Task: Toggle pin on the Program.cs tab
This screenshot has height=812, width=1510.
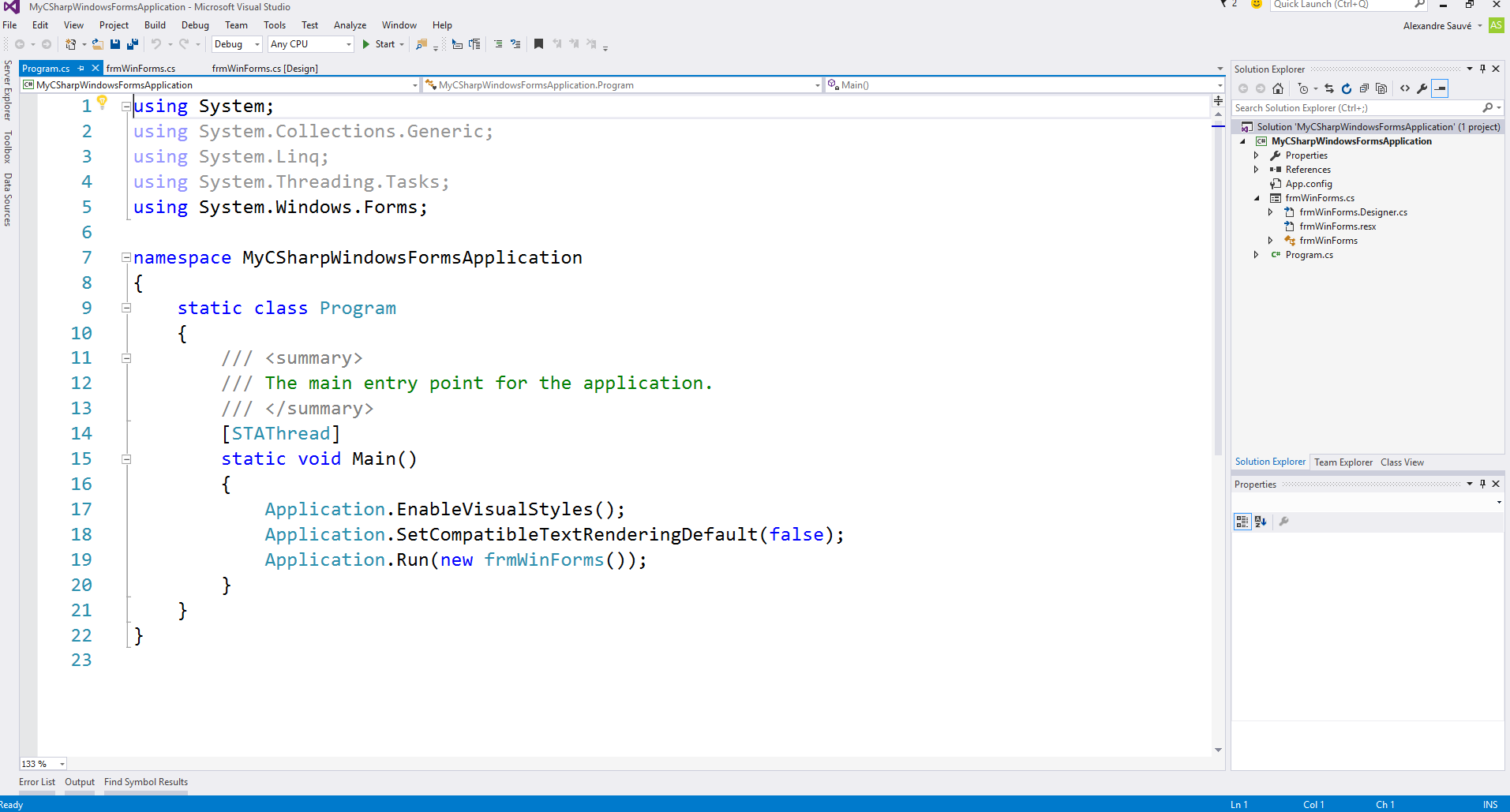Action: click(81, 69)
